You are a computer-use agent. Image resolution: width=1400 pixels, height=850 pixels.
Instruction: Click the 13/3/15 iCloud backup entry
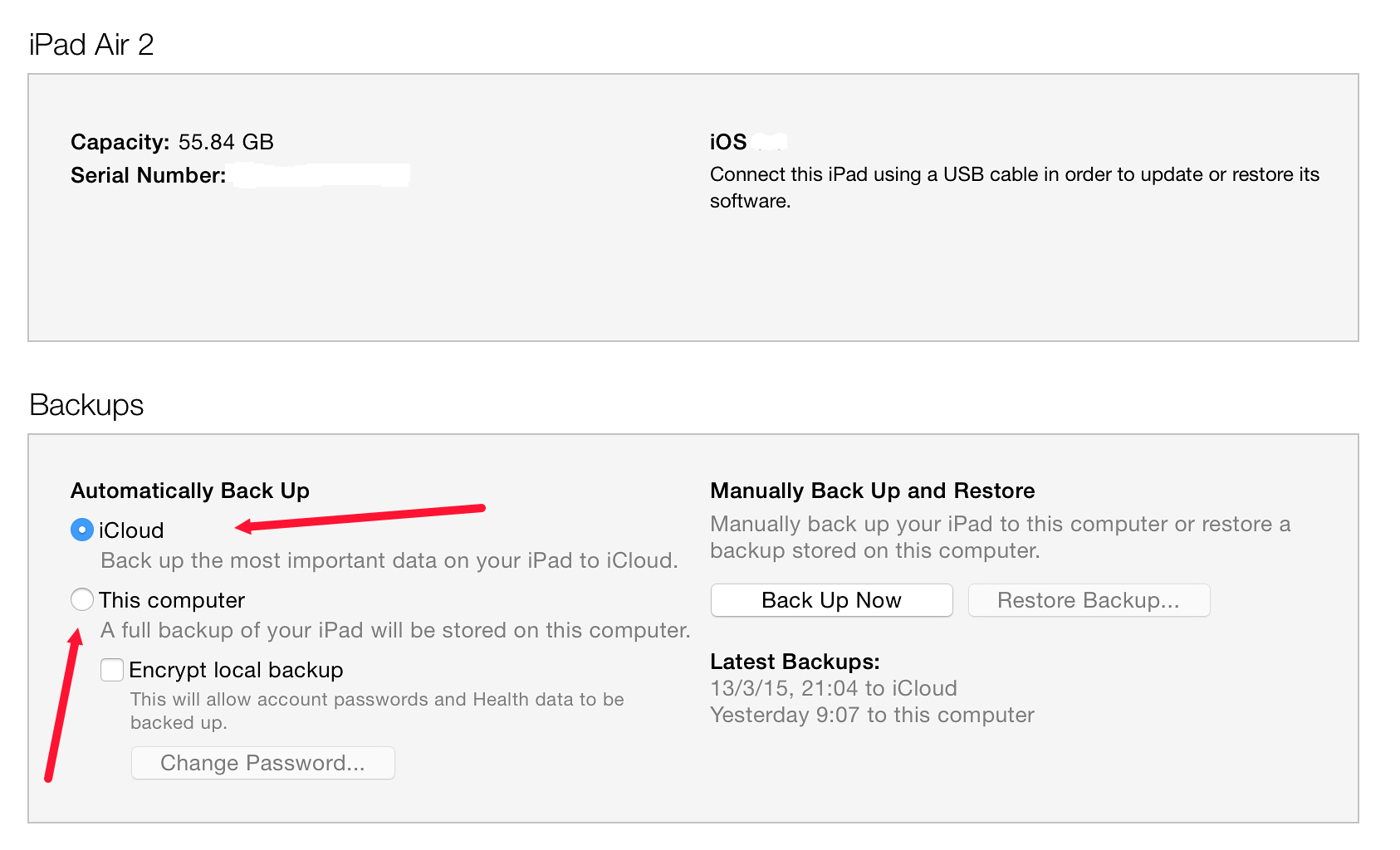pos(834,688)
